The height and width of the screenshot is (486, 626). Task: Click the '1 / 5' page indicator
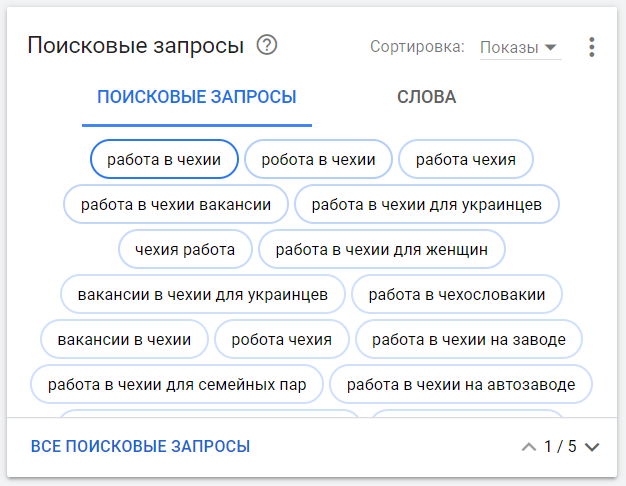(561, 446)
